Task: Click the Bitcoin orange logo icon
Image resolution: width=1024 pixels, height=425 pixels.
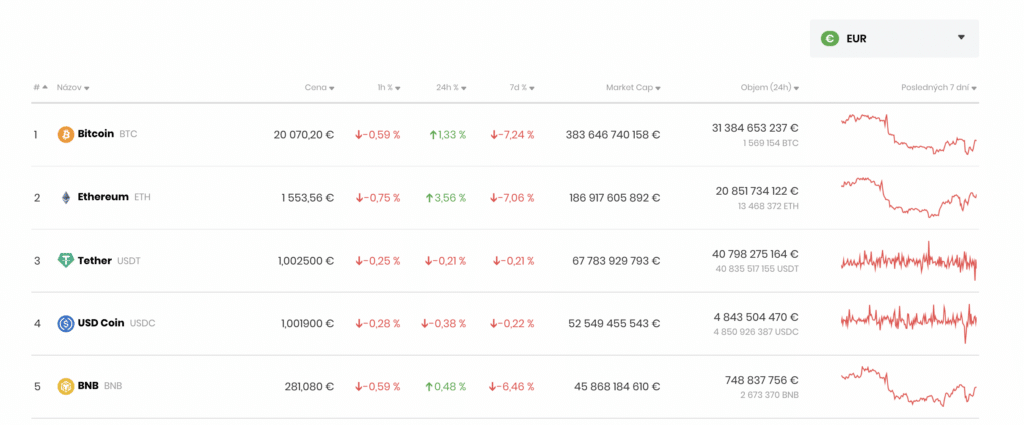Action: pos(66,134)
